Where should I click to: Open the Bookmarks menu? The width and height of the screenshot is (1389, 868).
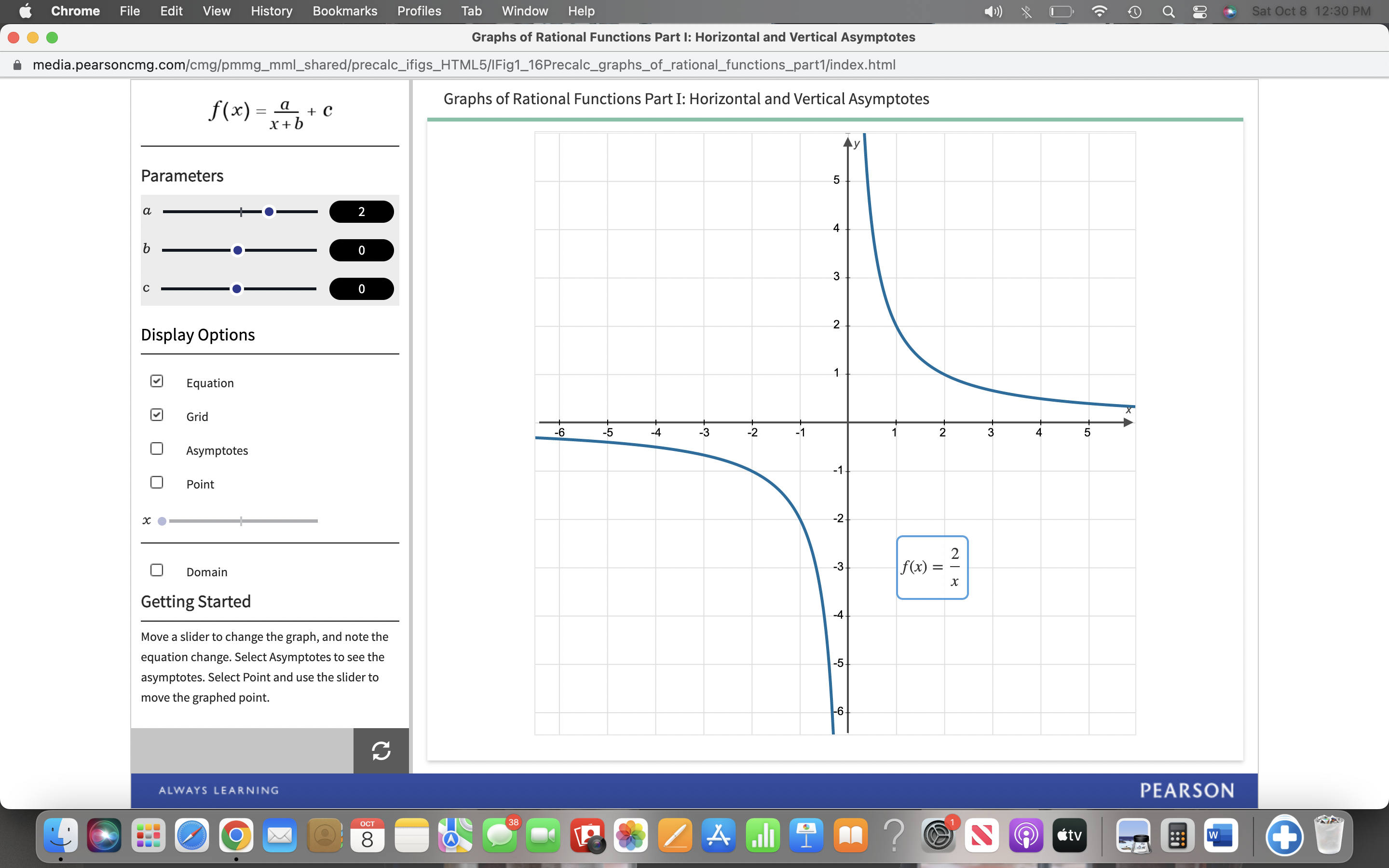(x=344, y=12)
